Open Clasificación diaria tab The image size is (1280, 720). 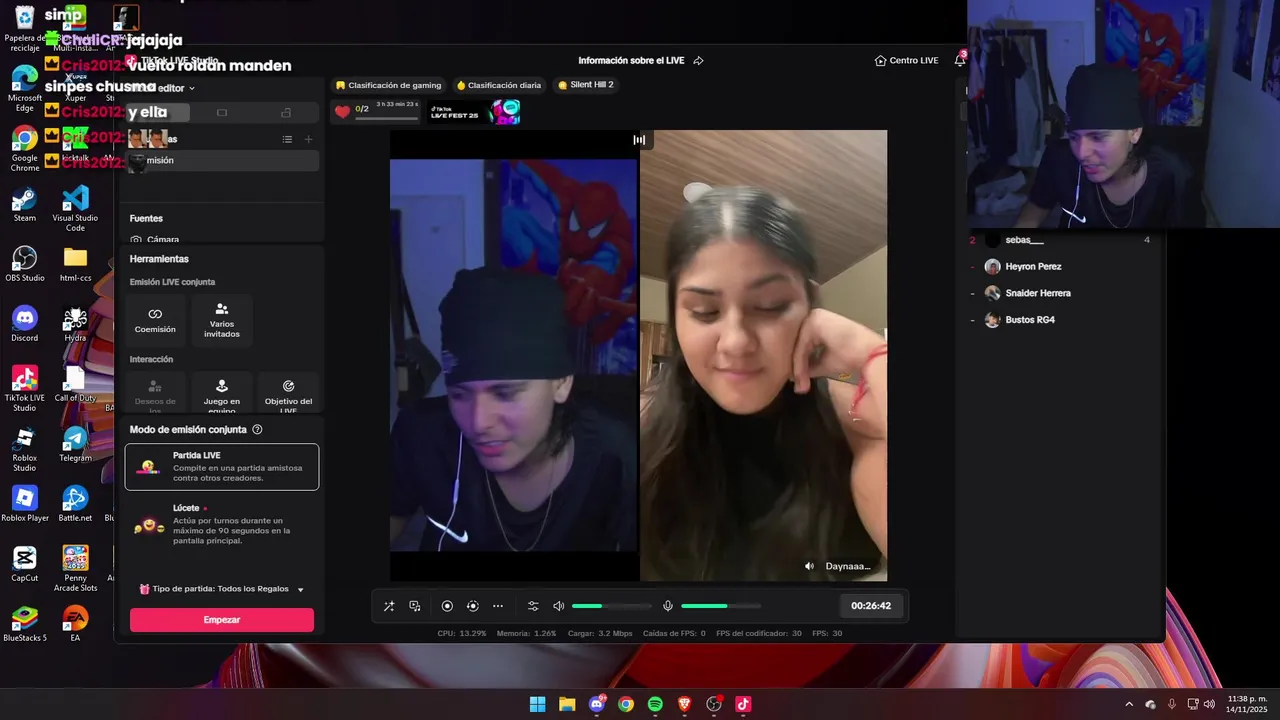(498, 85)
